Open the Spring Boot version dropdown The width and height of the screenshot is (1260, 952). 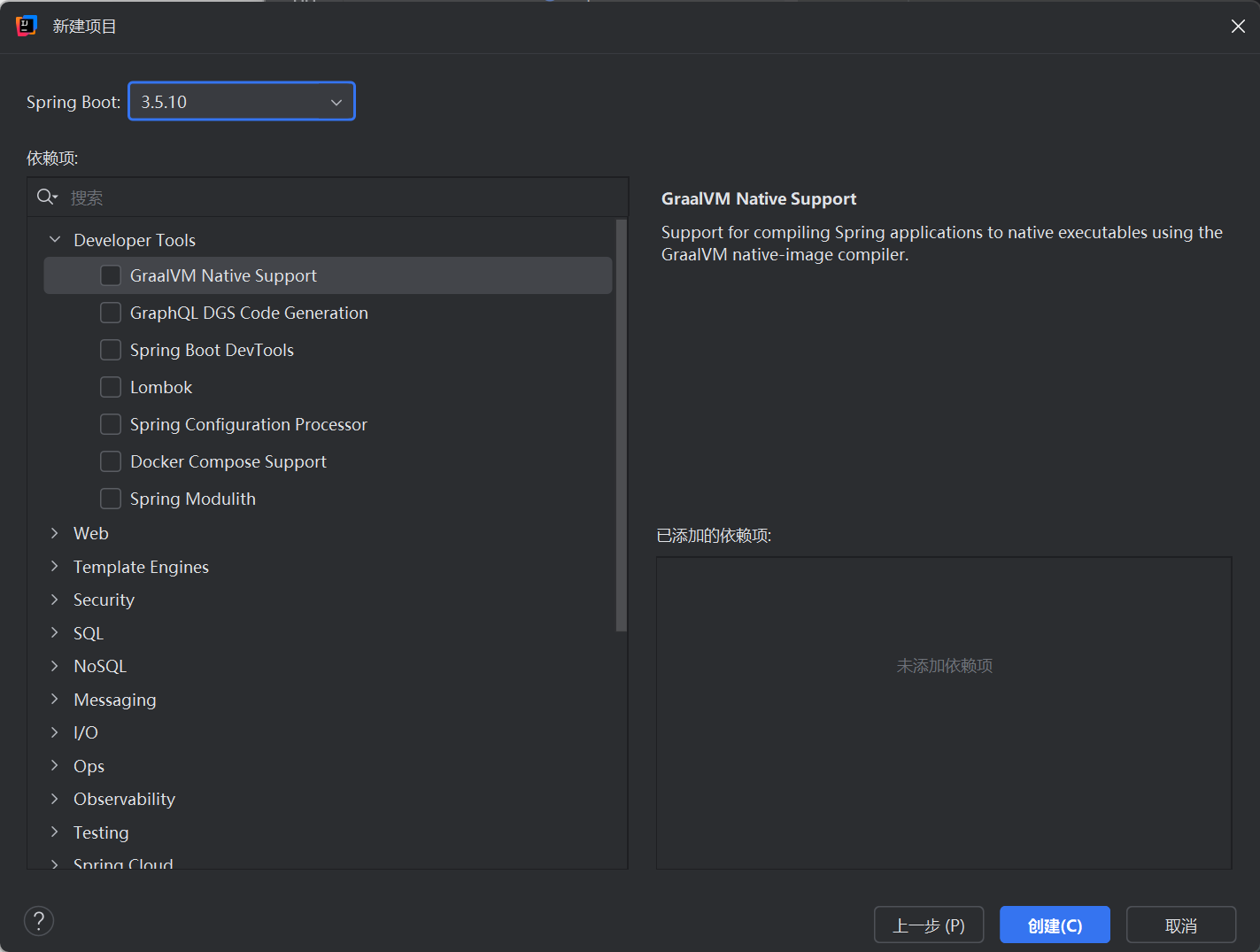tap(242, 102)
